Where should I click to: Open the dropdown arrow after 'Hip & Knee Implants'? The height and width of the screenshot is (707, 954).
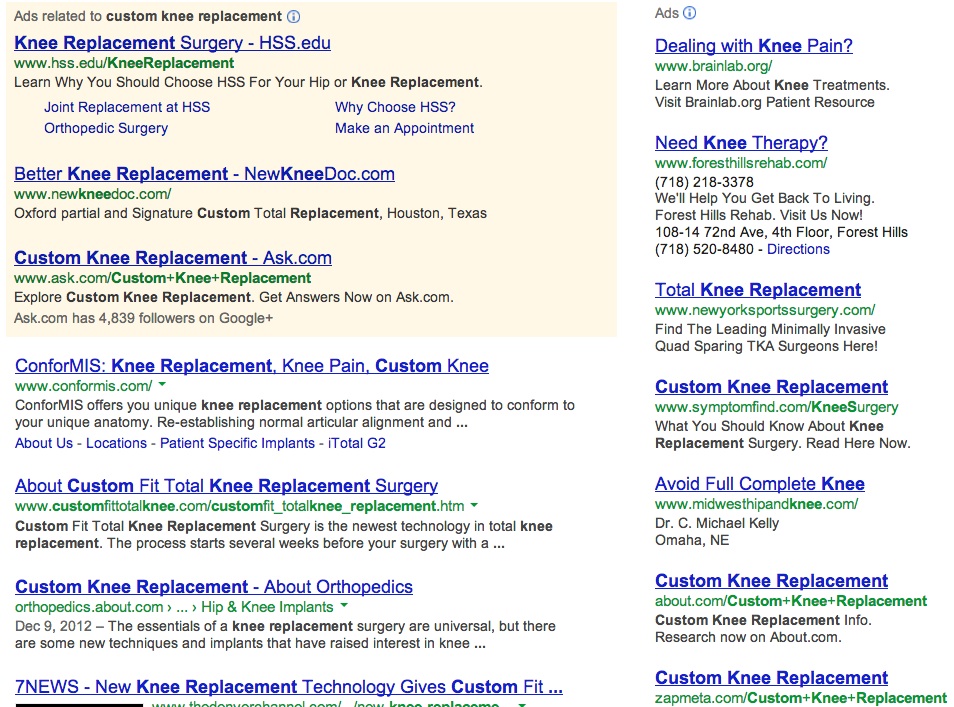coord(344,605)
